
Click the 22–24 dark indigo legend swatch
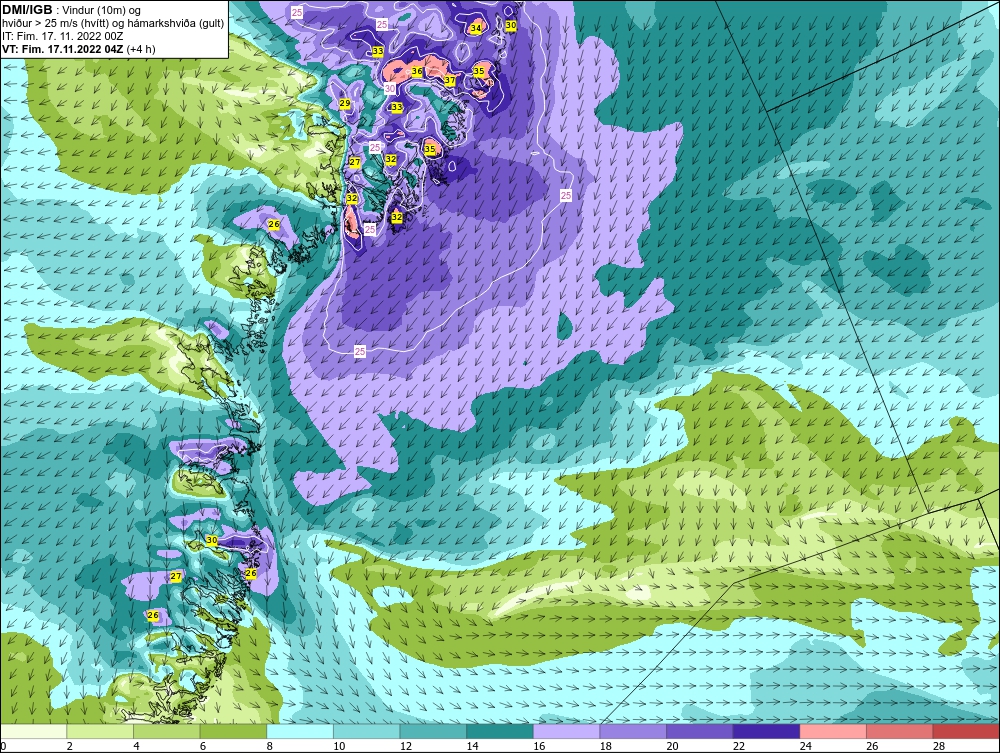[767, 731]
